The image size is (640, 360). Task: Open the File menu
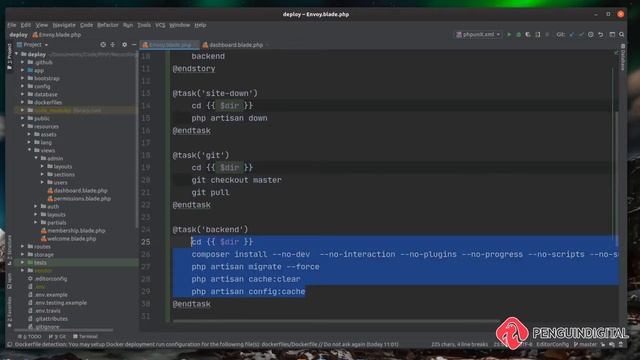pyautogui.click(x=11, y=25)
